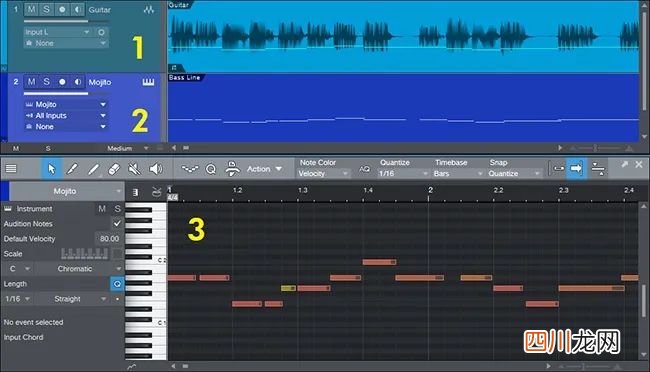Image resolution: width=650 pixels, height=372 pixels.
Task: Uncheck the Audition Notes checkbox
Action: [117, 224]
